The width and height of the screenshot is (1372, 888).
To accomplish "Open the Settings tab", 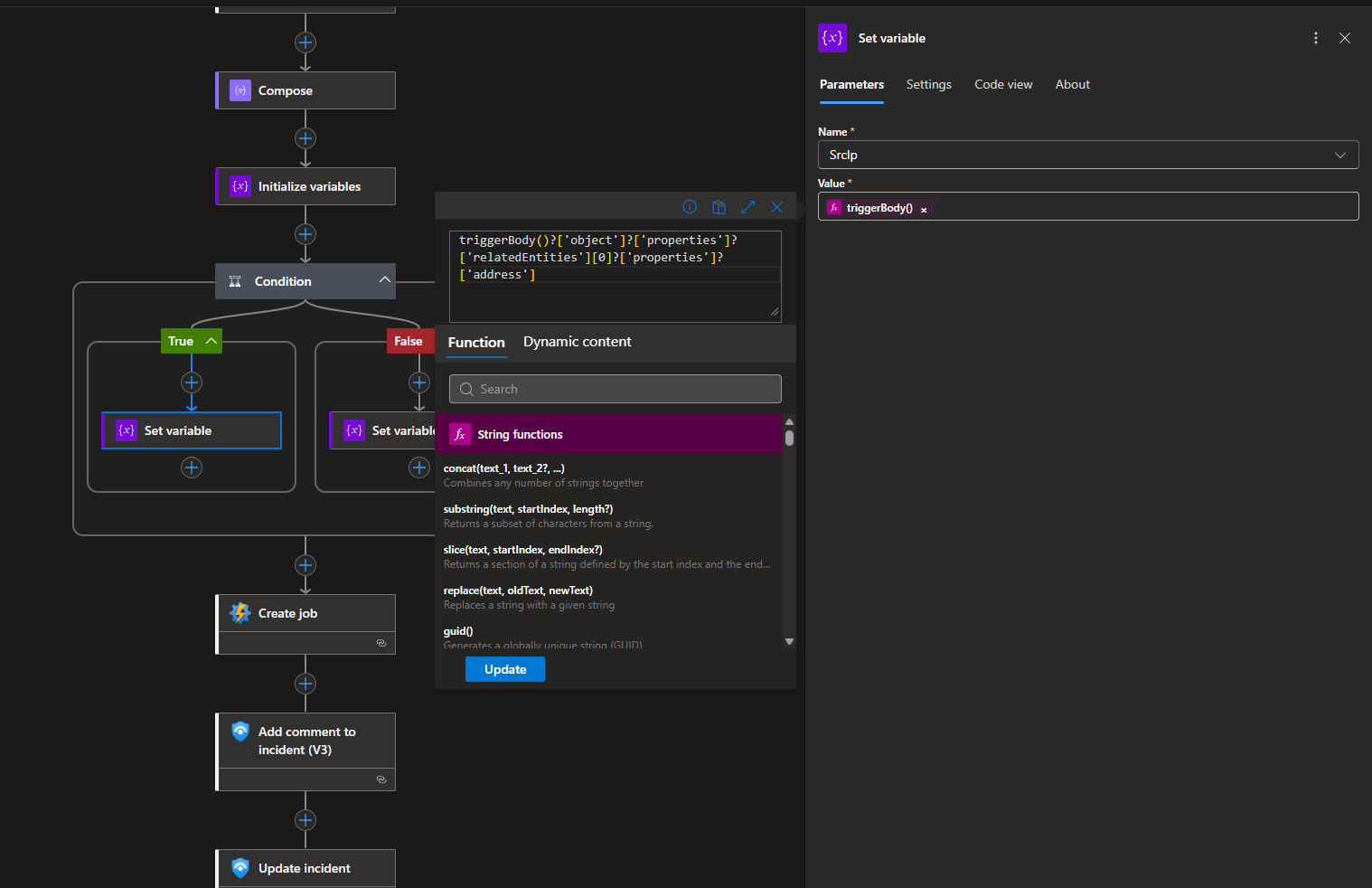I will pyautogui.click(x=928, y=84).
